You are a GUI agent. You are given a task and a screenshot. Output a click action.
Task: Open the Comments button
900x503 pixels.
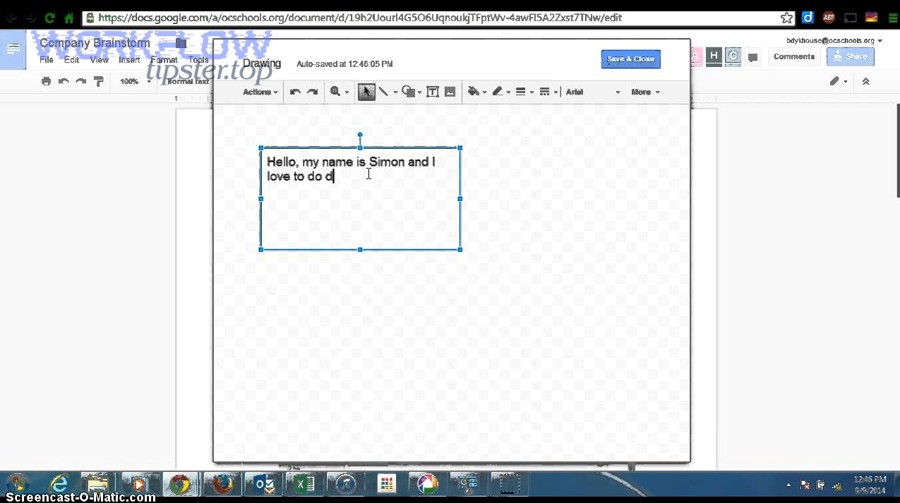point(793,57)
